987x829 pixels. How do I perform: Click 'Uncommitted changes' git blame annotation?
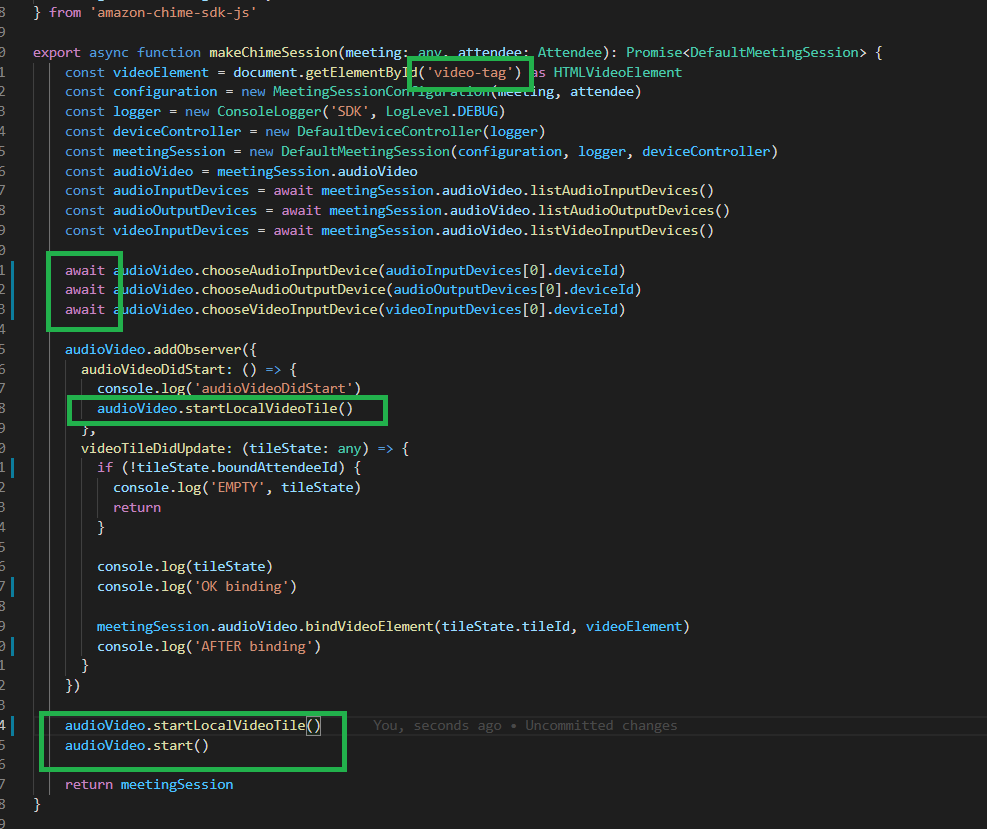click(x=601, y=726)
